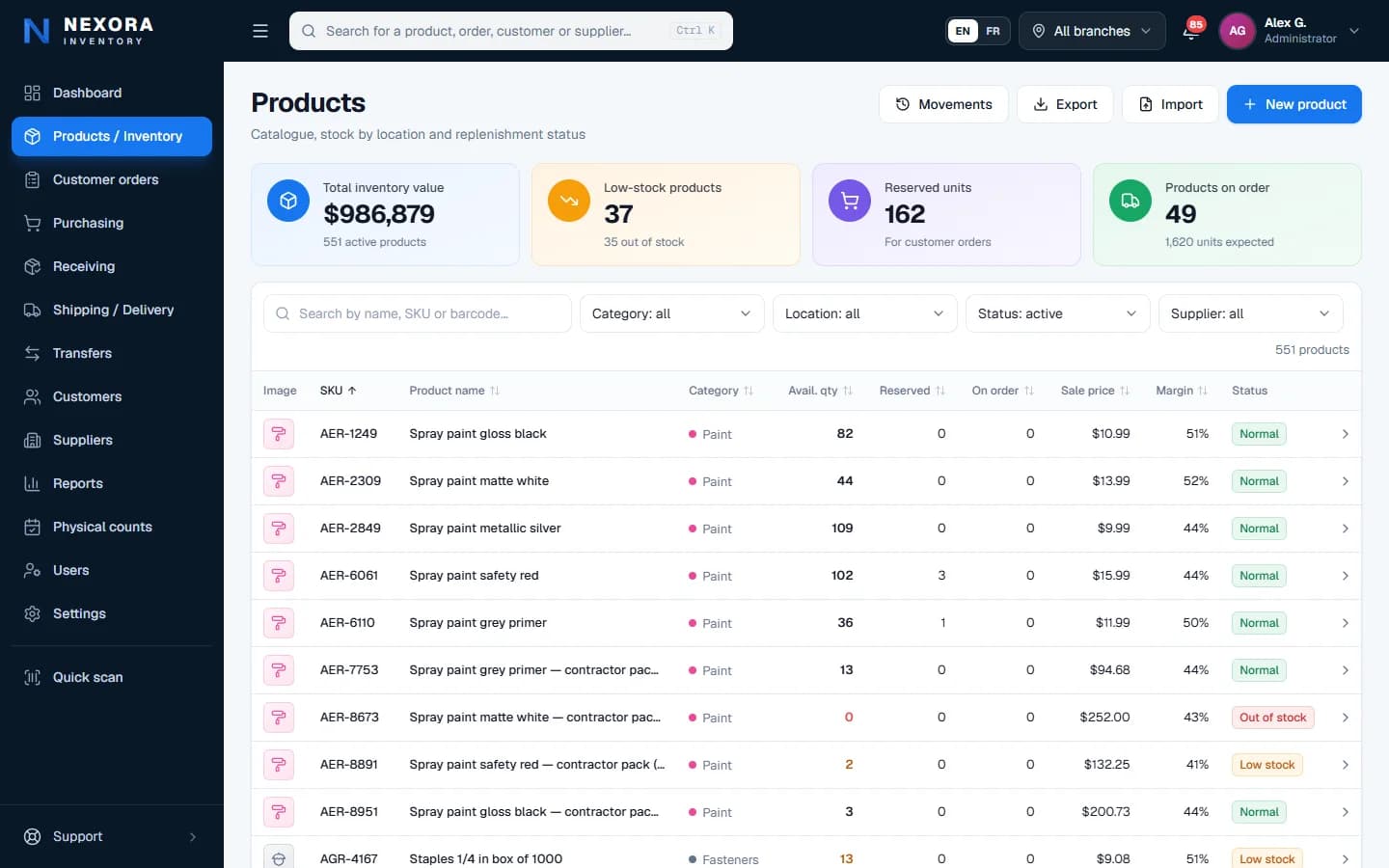Switch language to FR

993,31
